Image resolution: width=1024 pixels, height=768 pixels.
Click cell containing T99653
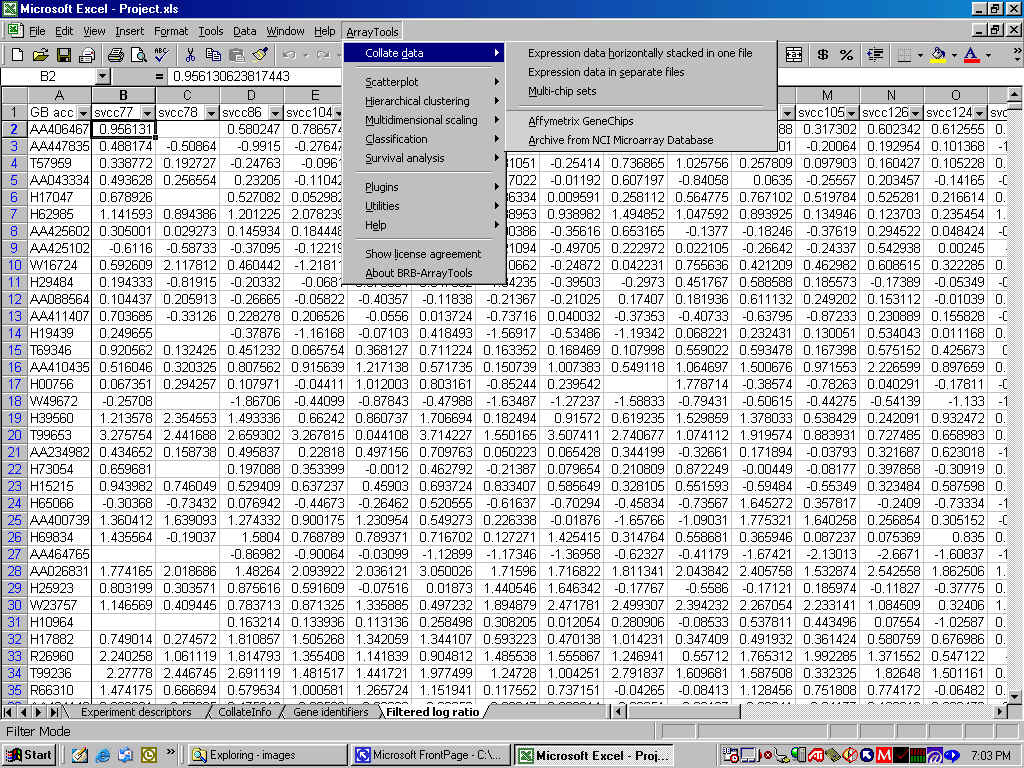pyautogui.click(x=59, y=435)
